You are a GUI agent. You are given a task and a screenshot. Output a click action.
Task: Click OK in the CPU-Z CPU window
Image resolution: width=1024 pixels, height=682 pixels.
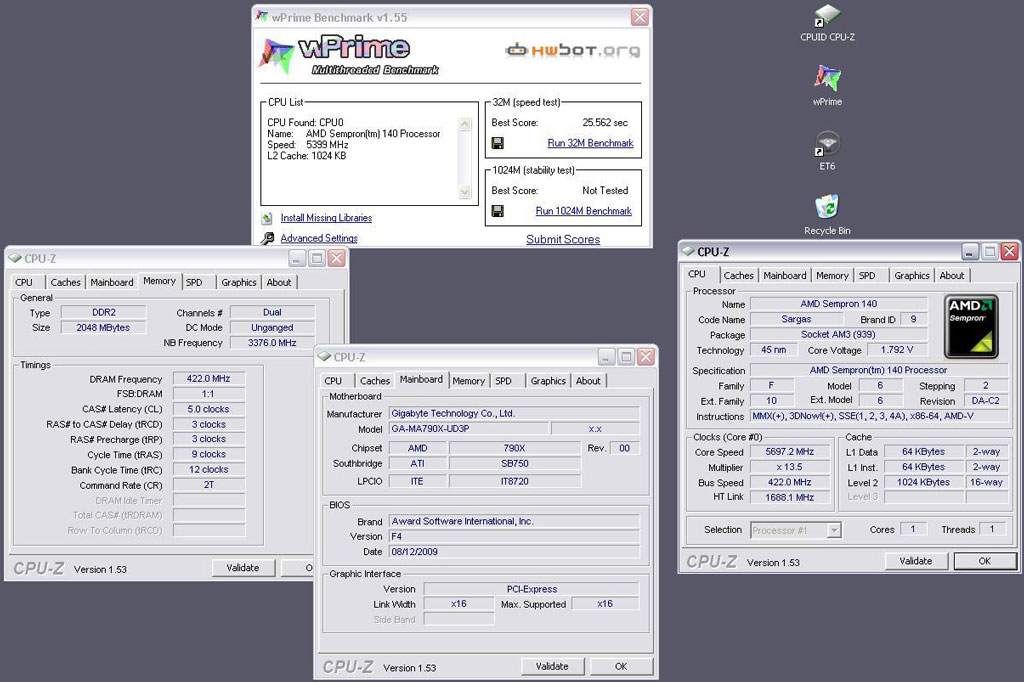[x=985, y=561]
